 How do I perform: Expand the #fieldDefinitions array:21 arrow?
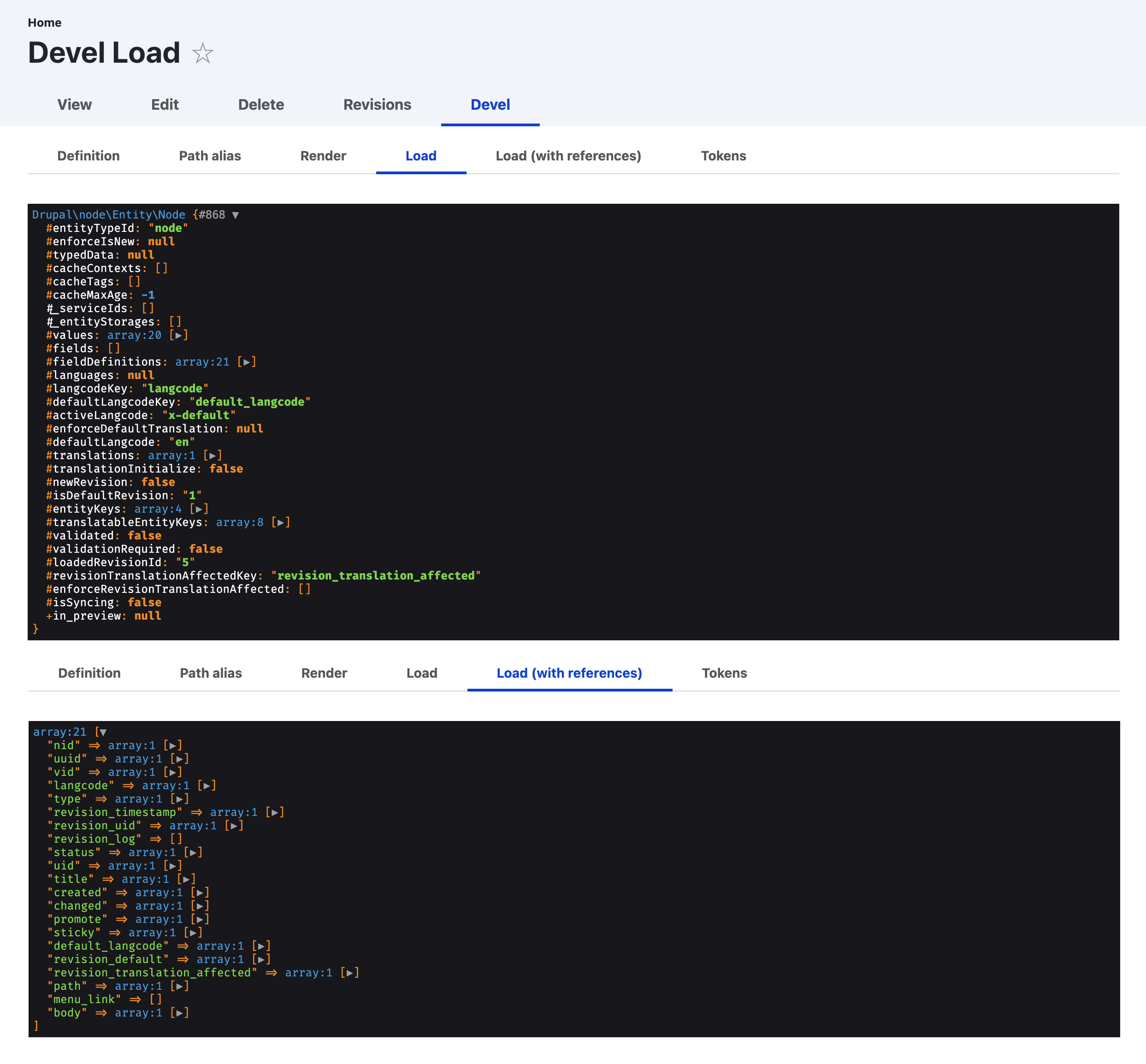pyautogui.click(x=246, y=362)
